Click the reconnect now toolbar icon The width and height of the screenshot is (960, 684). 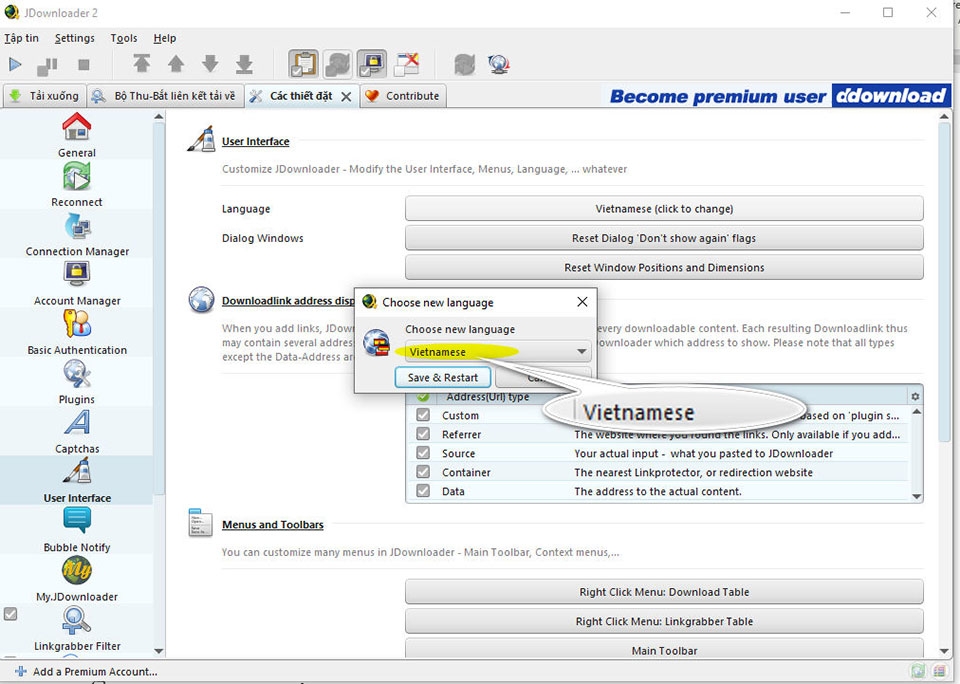pyautogui.click(x=465, y=64)
